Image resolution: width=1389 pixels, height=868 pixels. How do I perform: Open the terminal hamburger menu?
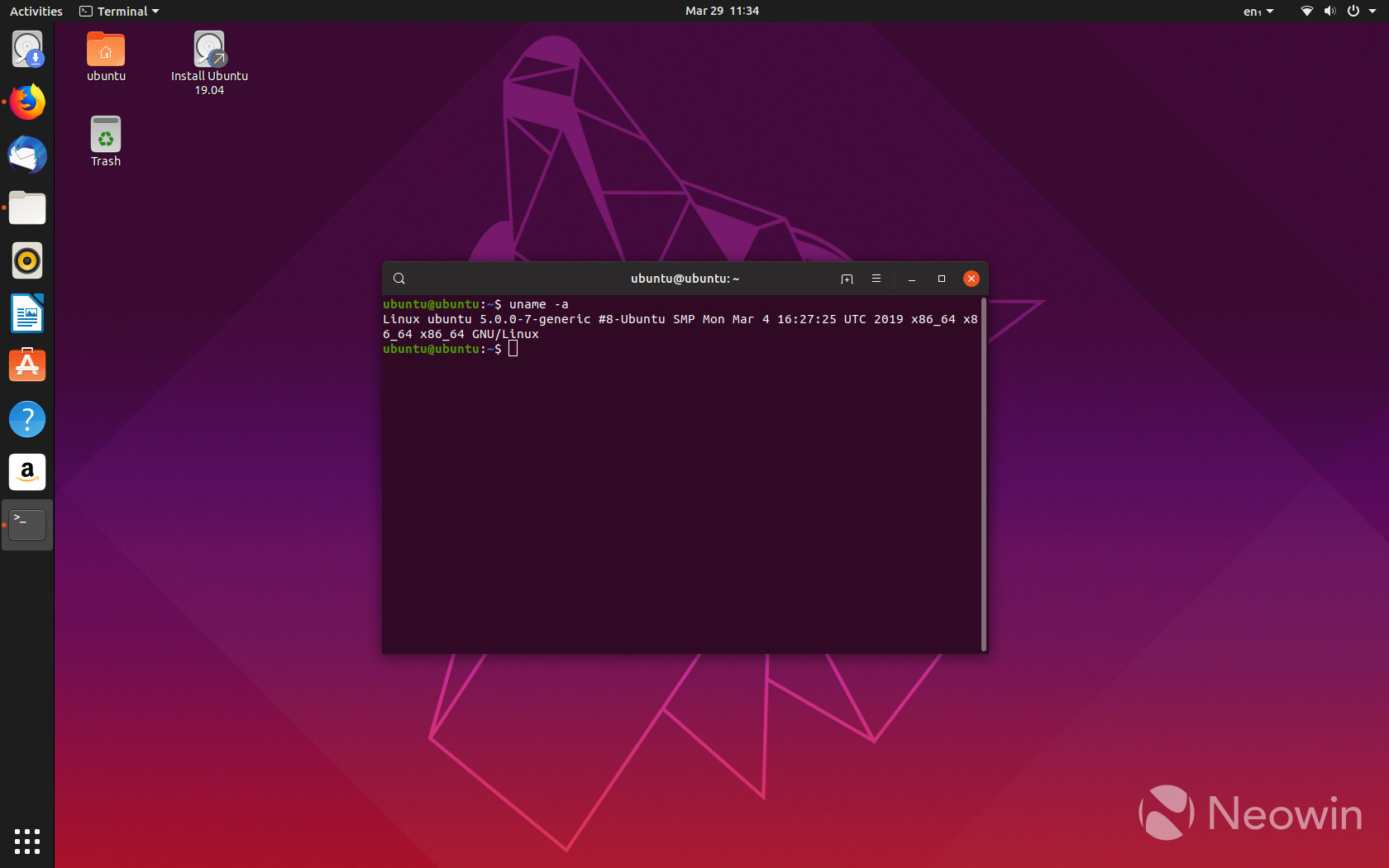(x=876, y=279)
